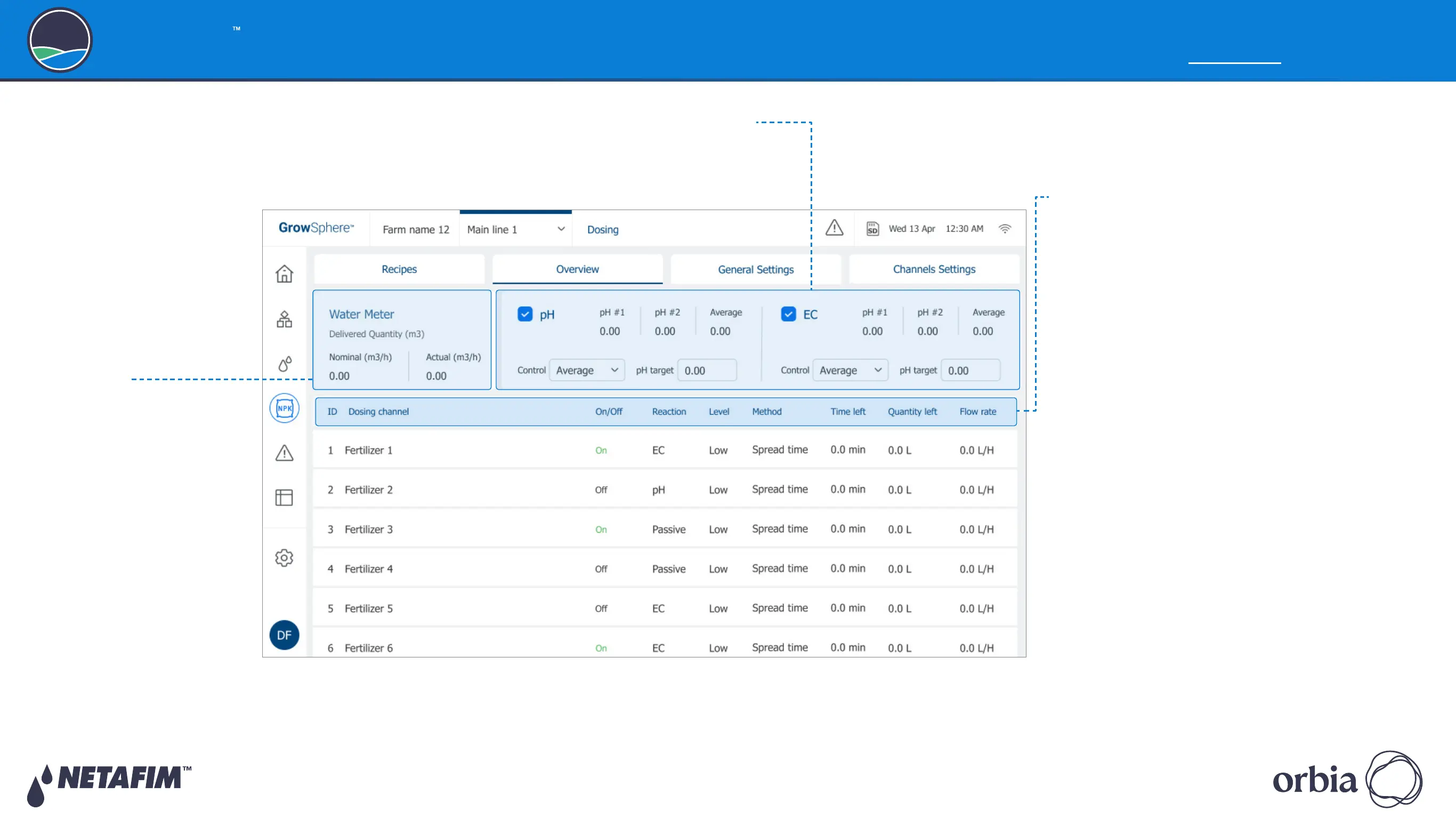The image size is (1456, 819).
Task: Click Wed 13 Apr date text
Action: point(912,229)
